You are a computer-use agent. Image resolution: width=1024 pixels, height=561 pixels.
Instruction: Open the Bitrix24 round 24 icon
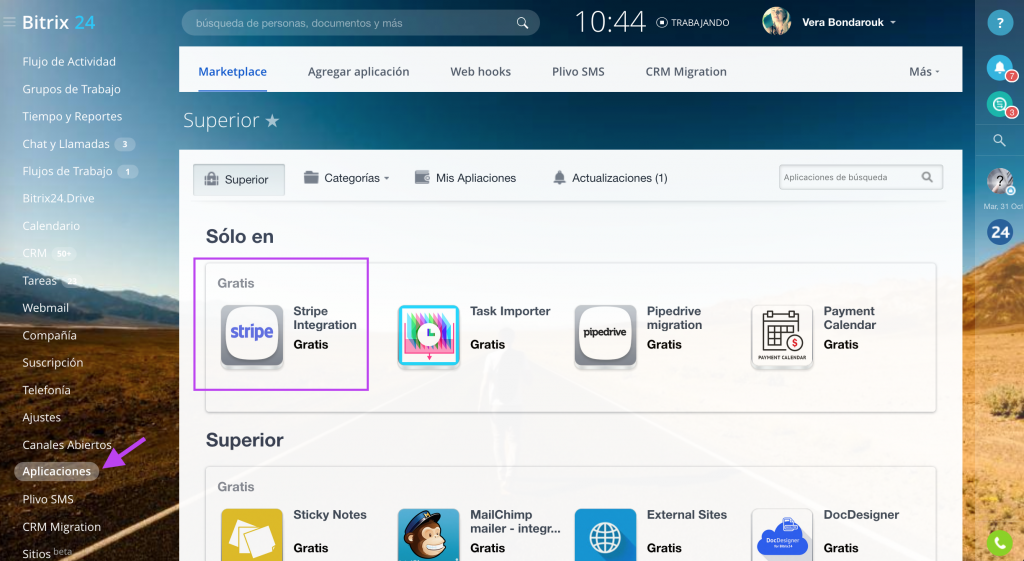[999, 232]
